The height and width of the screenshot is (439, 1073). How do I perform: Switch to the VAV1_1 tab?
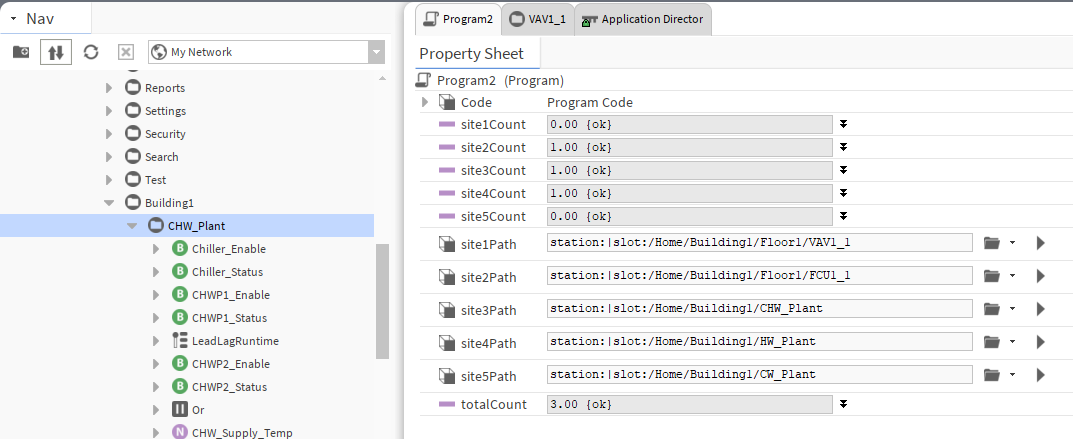tap(538, 18)
